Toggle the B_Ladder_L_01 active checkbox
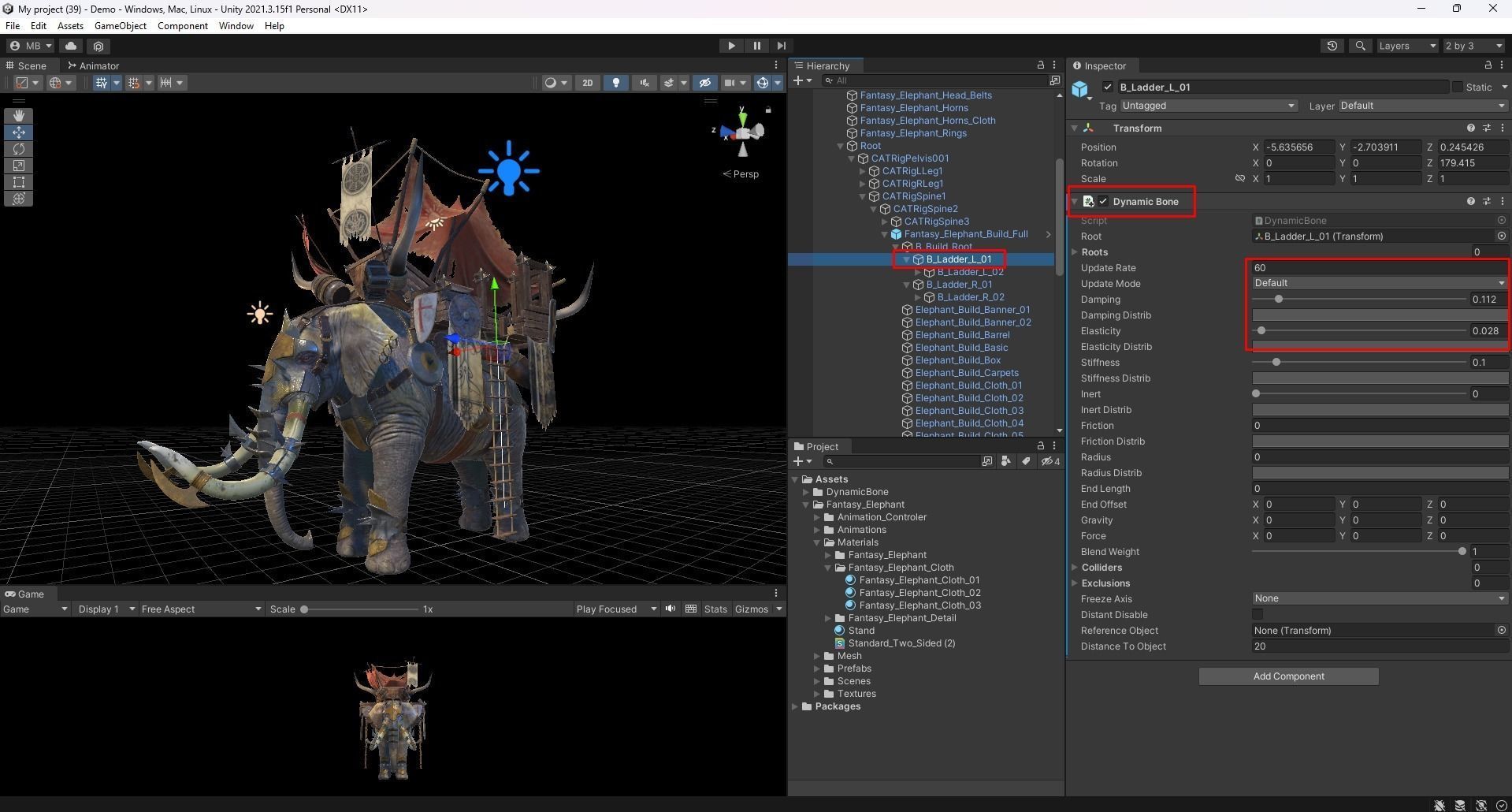This screenshot has height=812, width=1512. [1108, 87]
